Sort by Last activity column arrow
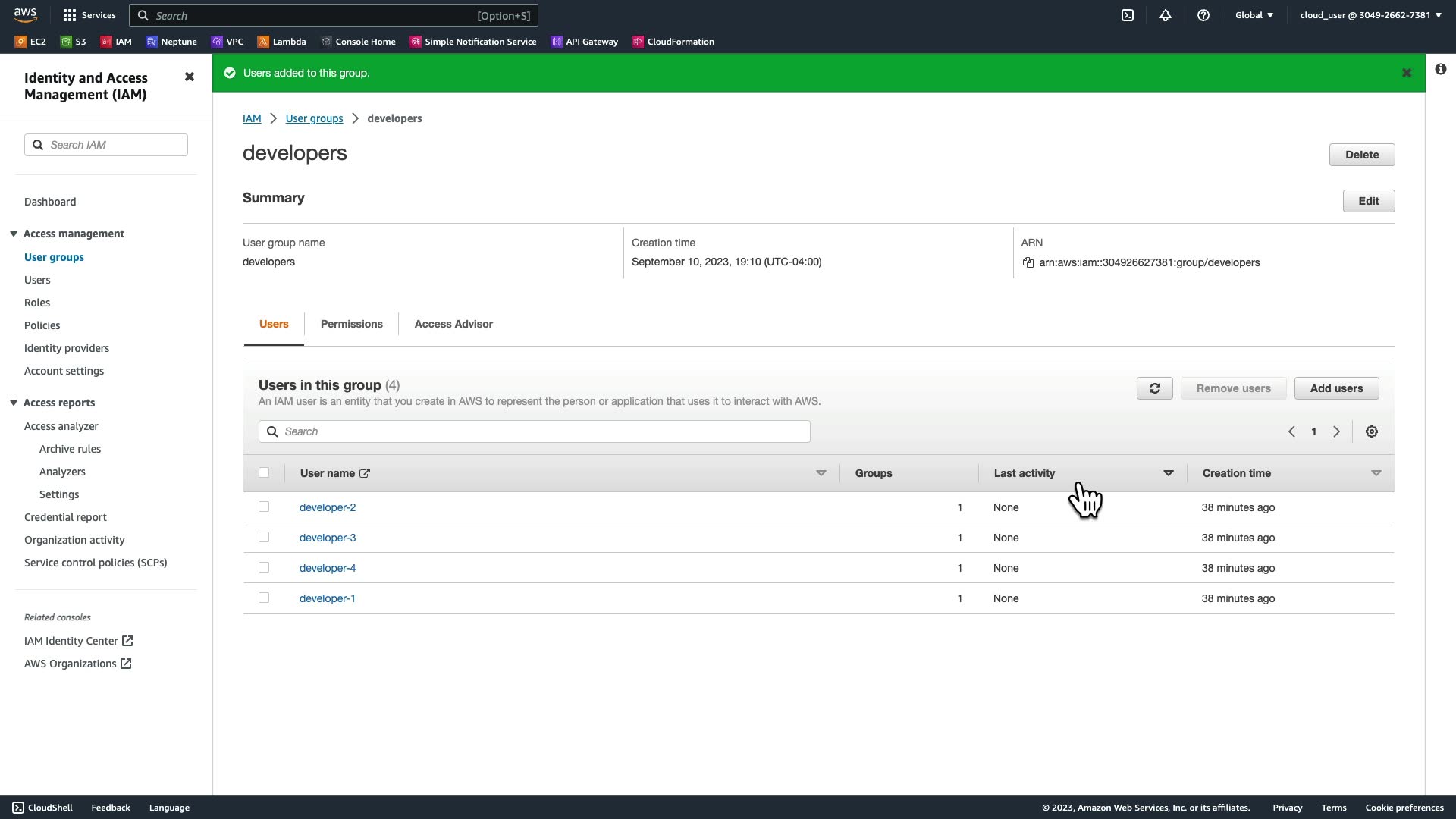The height and width of the screenshot is (819, 1456). (1168, 473)
